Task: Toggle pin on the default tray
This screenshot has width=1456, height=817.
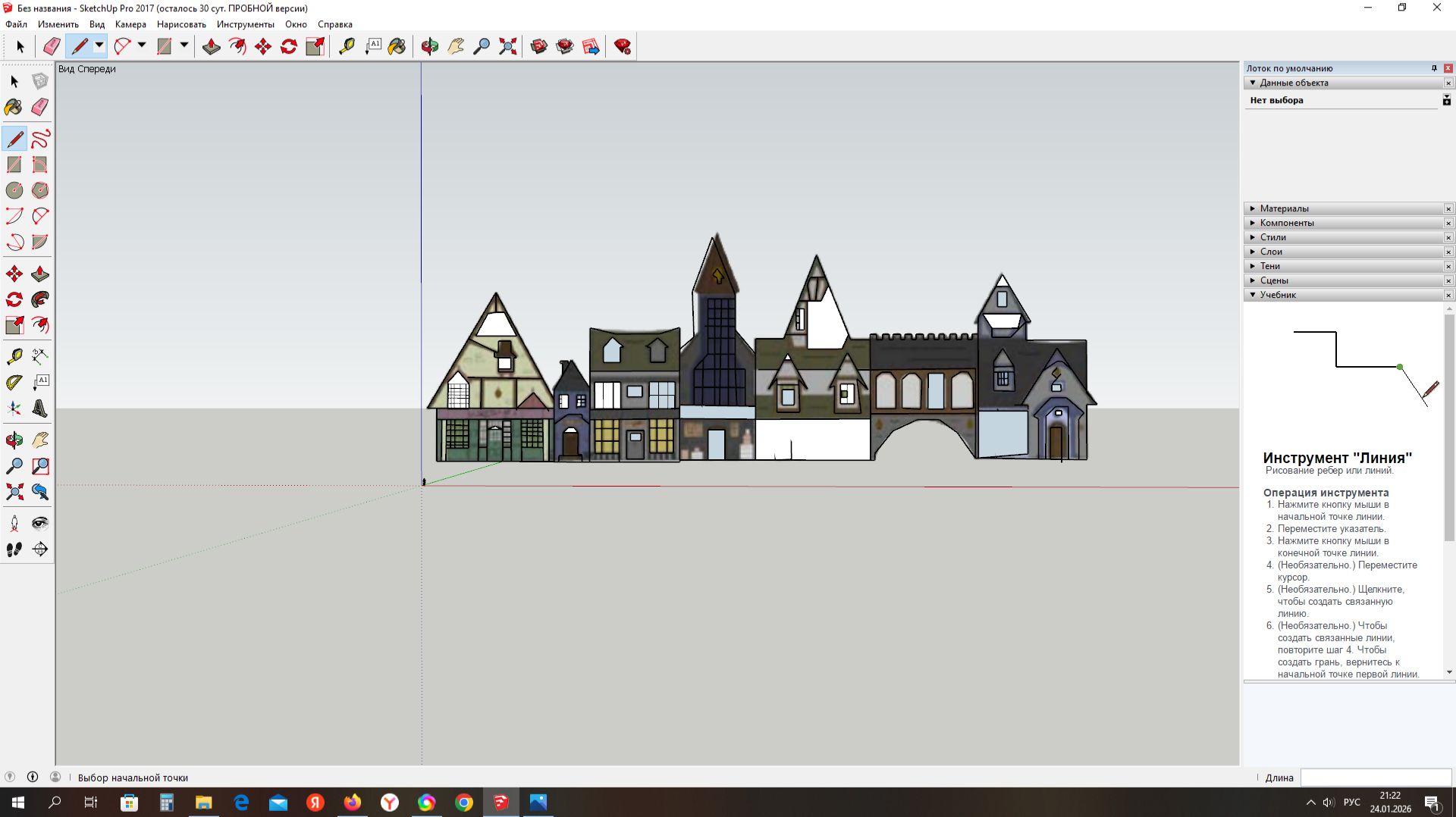Action: click(x=1434, y=68)
